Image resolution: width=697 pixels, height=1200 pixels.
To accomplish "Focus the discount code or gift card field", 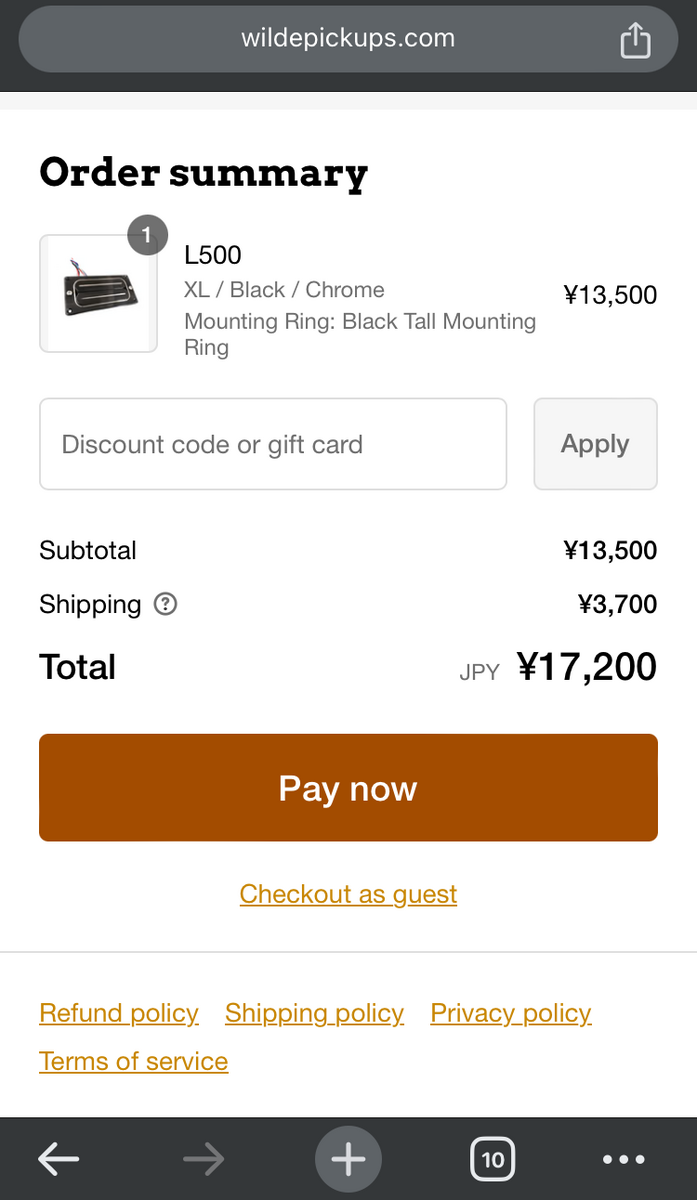I will coord(273,444).
